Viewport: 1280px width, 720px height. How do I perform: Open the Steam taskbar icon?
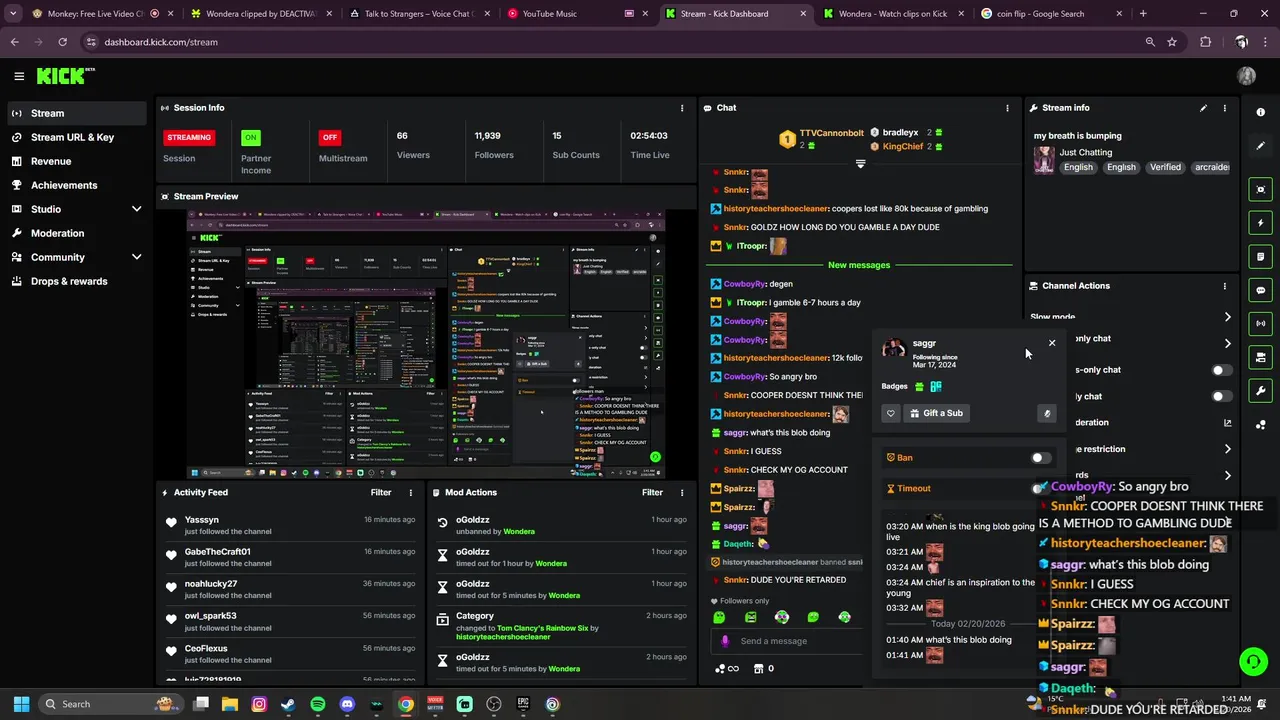(289, 704)
